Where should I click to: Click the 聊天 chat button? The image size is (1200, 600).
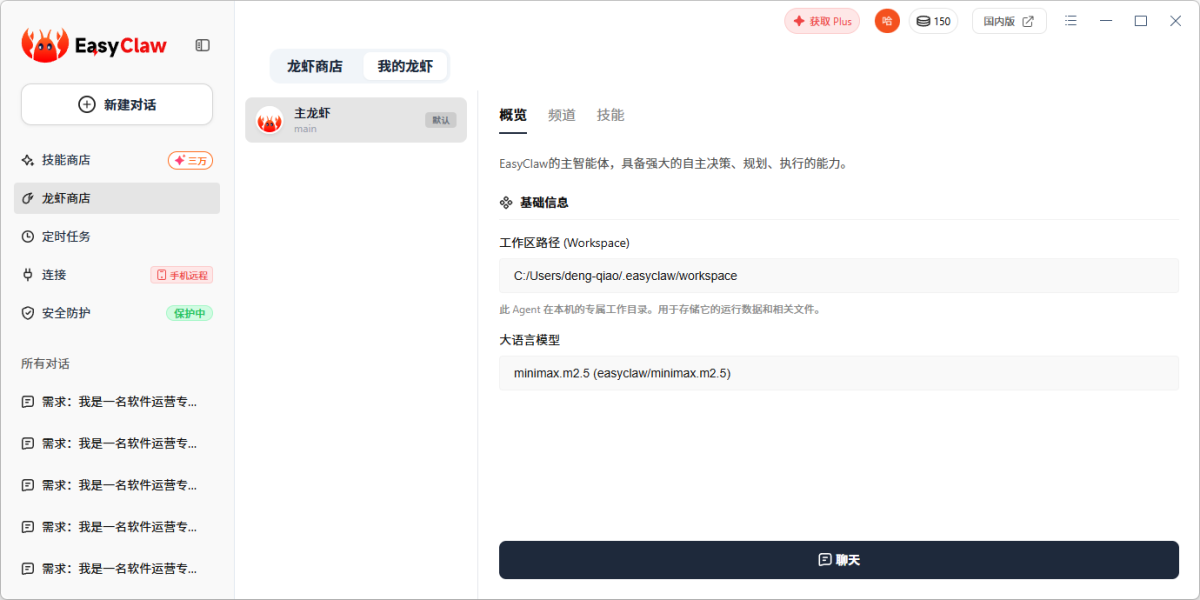click(x=838, y=560)
